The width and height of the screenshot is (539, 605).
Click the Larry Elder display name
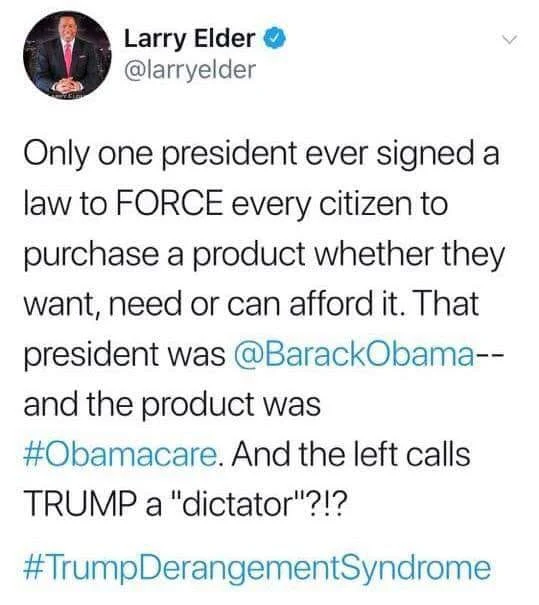190,39
